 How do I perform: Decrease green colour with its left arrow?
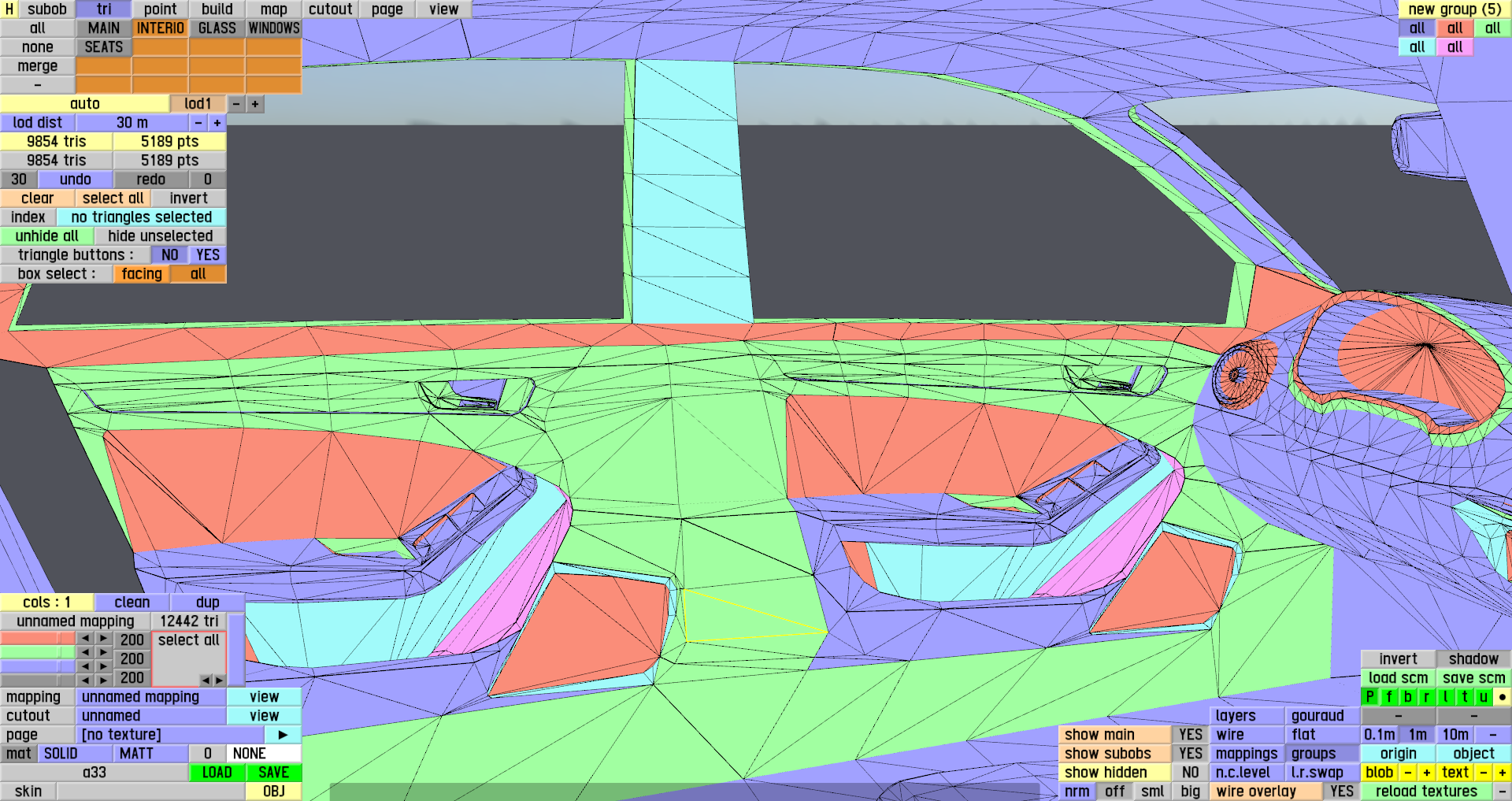click(85, 653)
